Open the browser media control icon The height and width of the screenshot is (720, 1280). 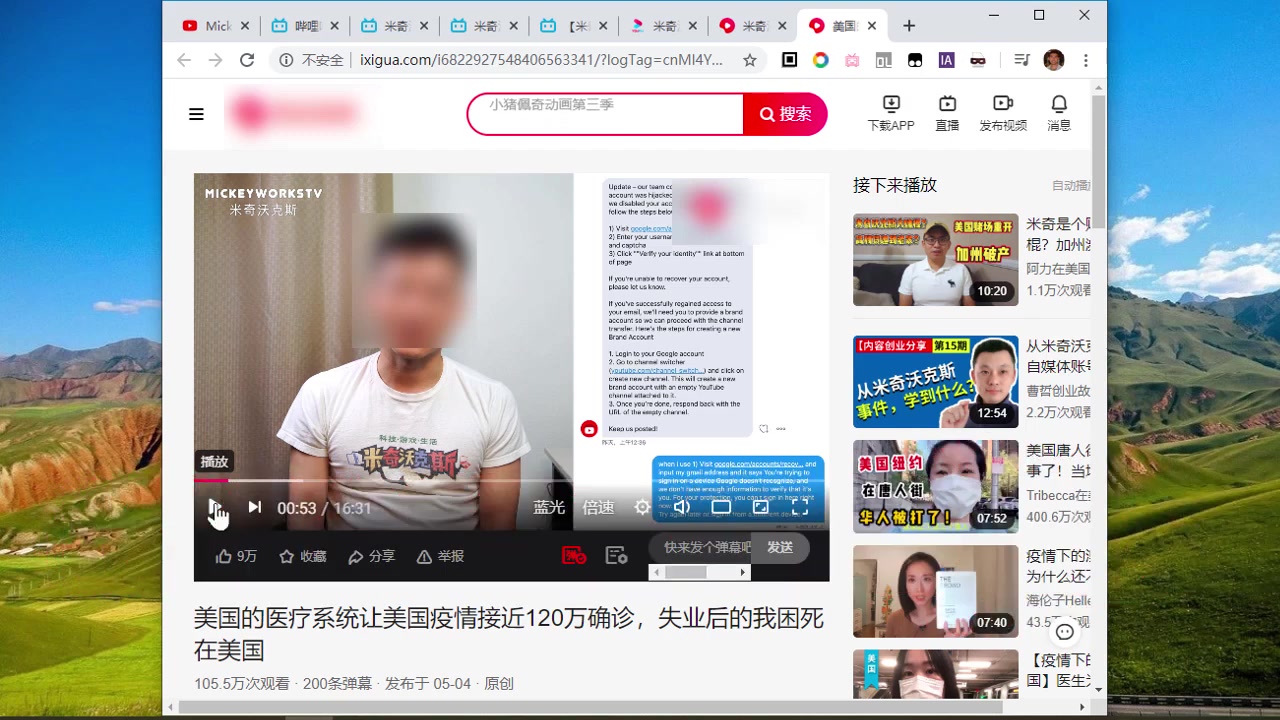(x=1021, y=60)
